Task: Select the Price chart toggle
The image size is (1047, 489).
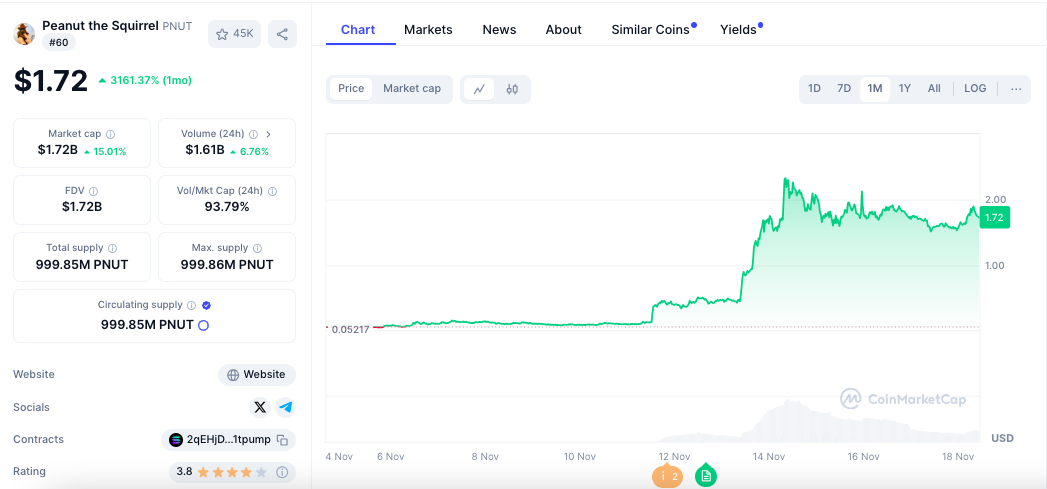Action: 351,89
